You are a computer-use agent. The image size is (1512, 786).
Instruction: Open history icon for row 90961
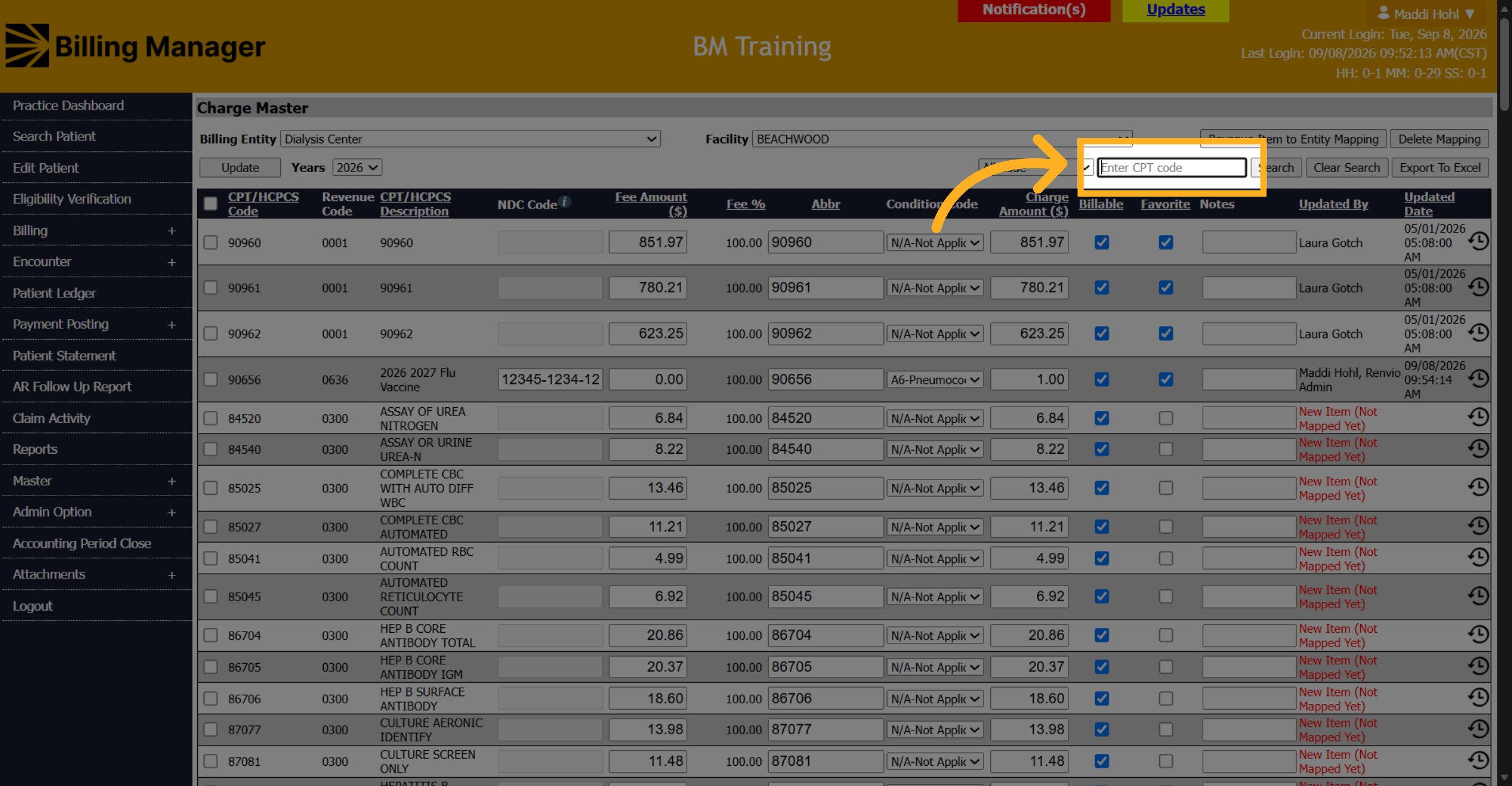point(1478,287)
